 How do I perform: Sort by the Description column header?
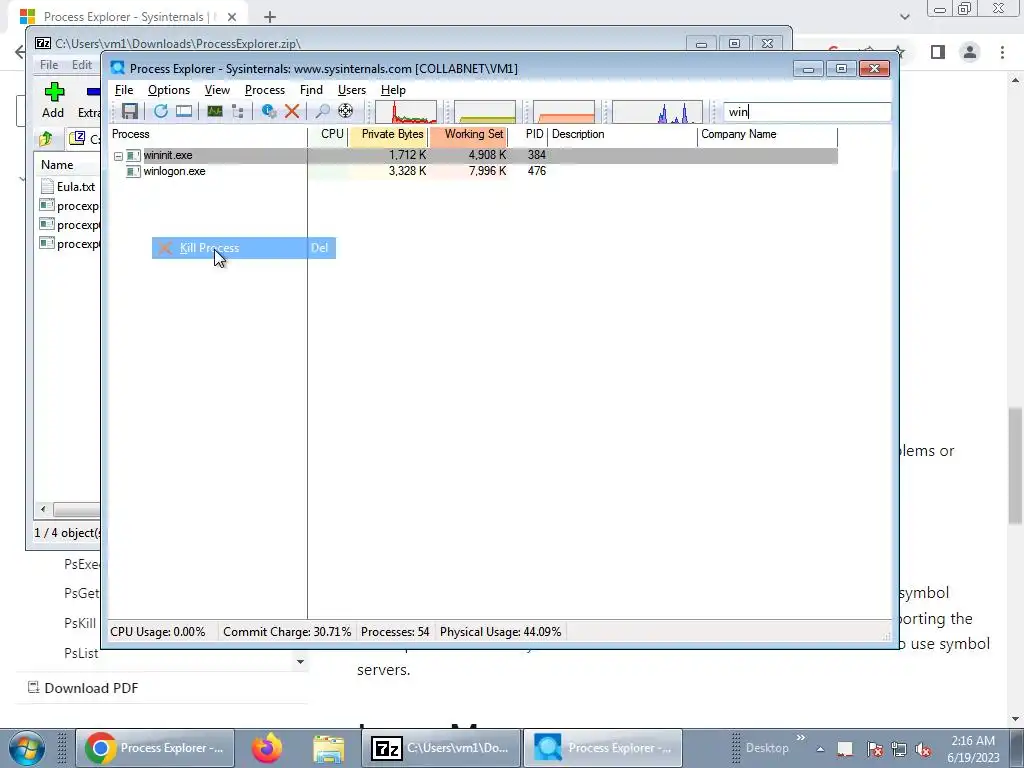[x=622, y=135]
